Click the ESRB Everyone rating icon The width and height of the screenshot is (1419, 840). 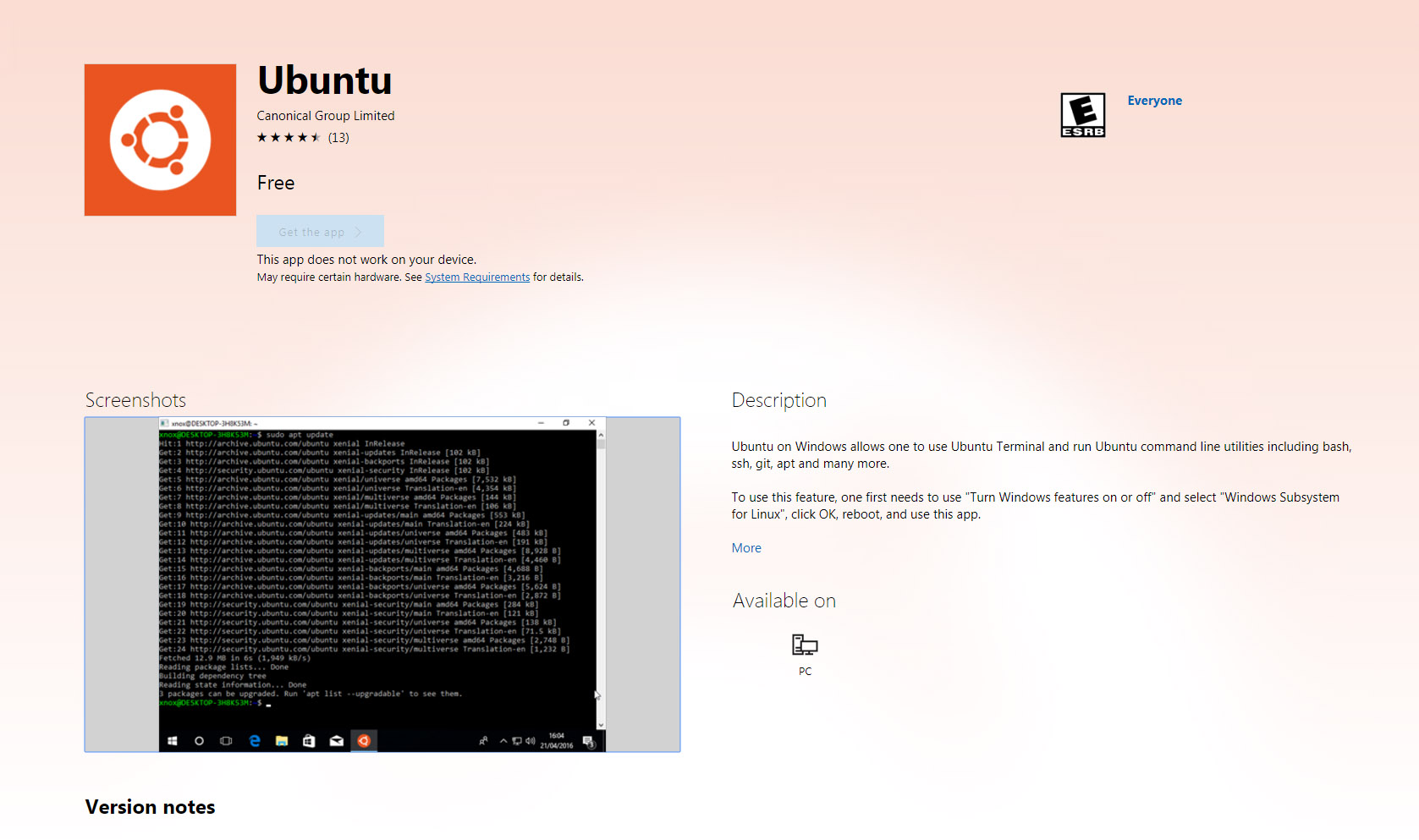pyautogui.click(x=1082, y=114)
